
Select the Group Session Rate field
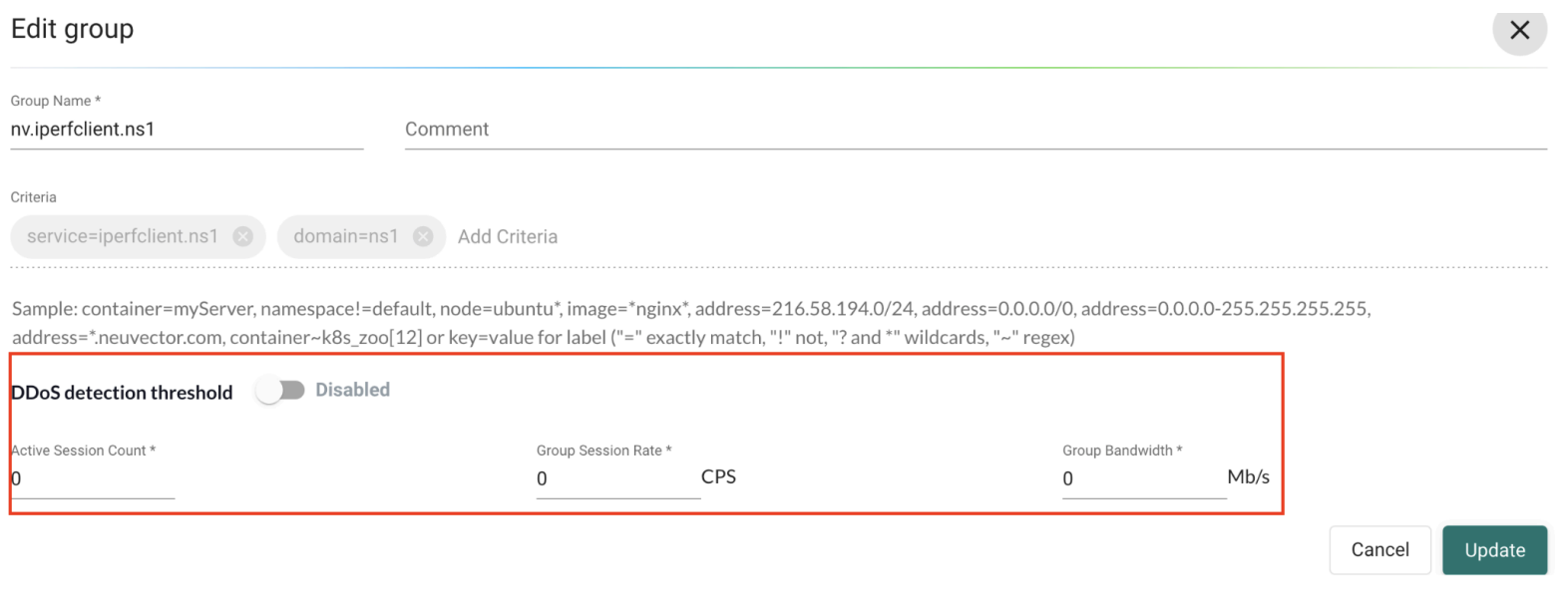coord(616,479)
